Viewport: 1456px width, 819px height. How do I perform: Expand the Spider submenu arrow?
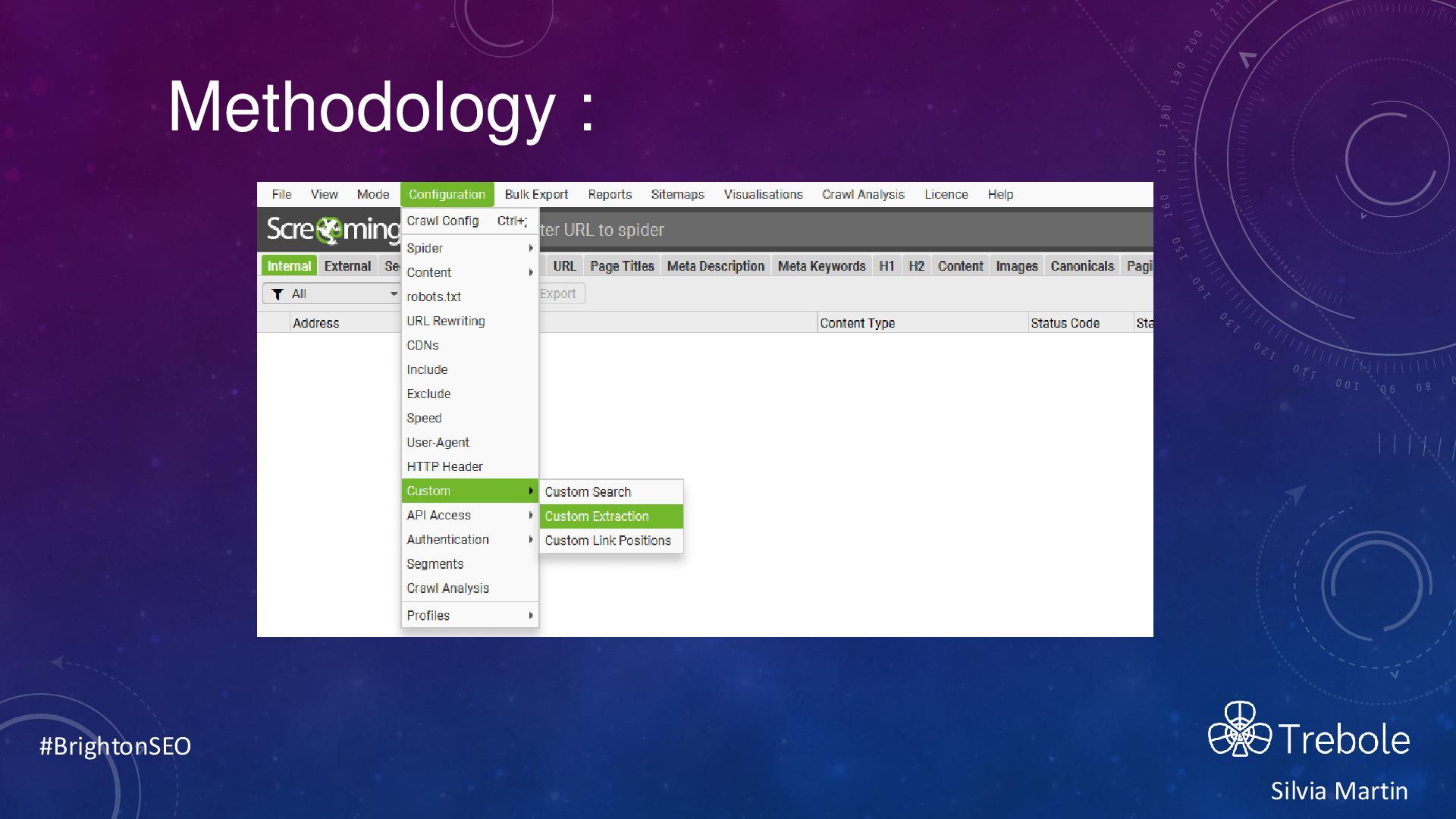pos(531,248)
